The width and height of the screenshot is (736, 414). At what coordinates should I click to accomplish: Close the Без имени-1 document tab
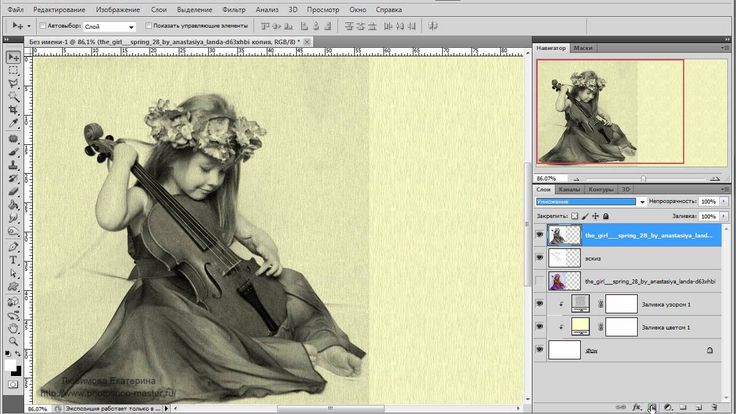[x=307, y=42]
